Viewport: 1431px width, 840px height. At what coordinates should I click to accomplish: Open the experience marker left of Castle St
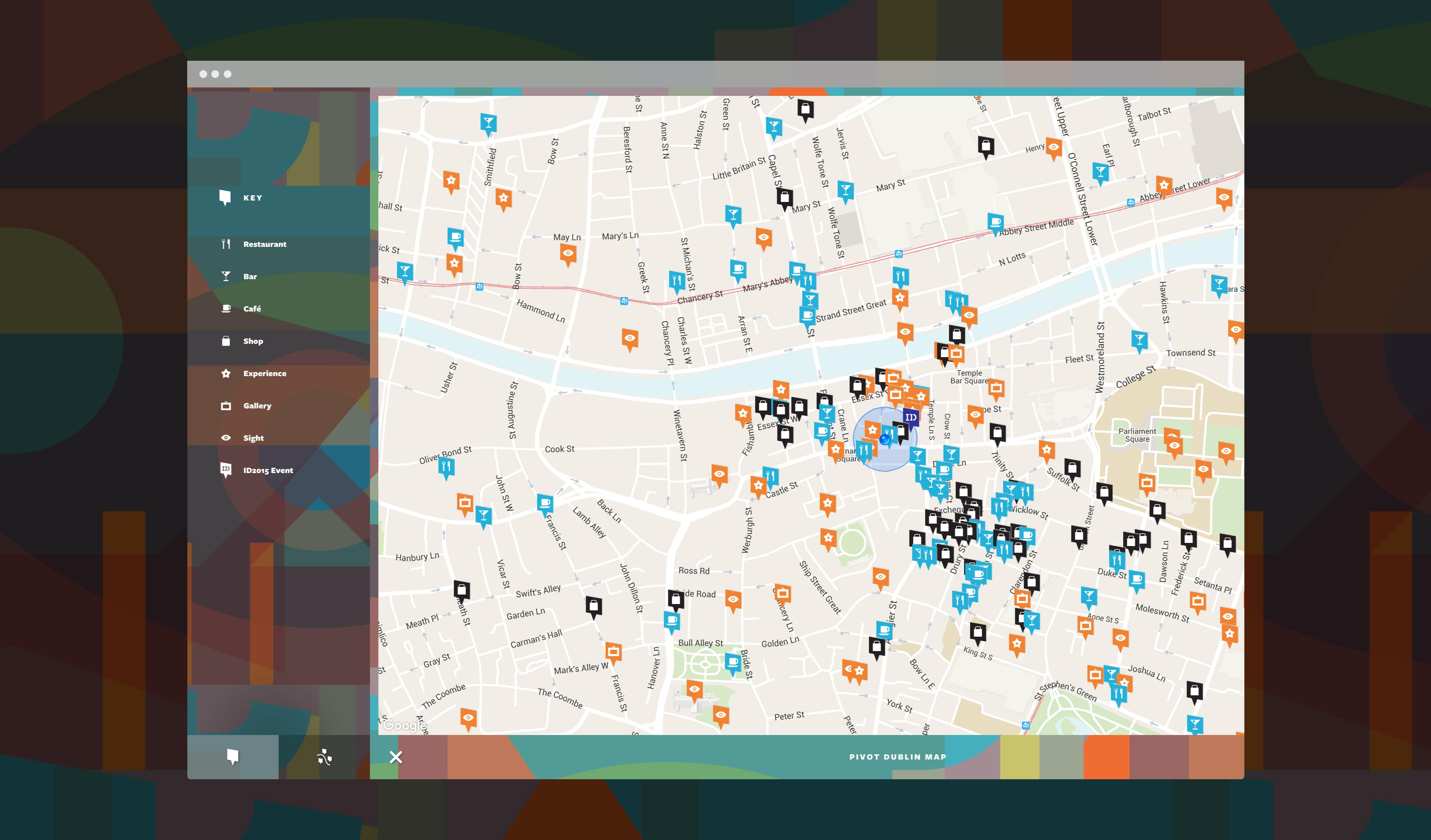pos(758,487)
